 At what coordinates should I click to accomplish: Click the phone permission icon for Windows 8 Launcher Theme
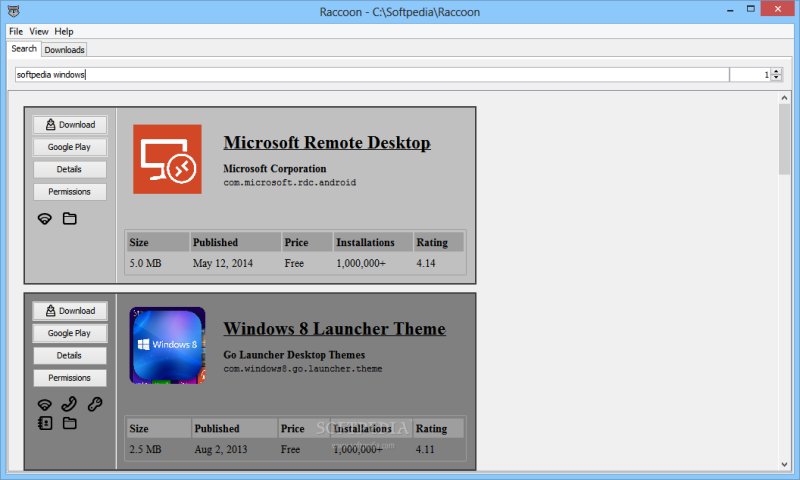69,404
